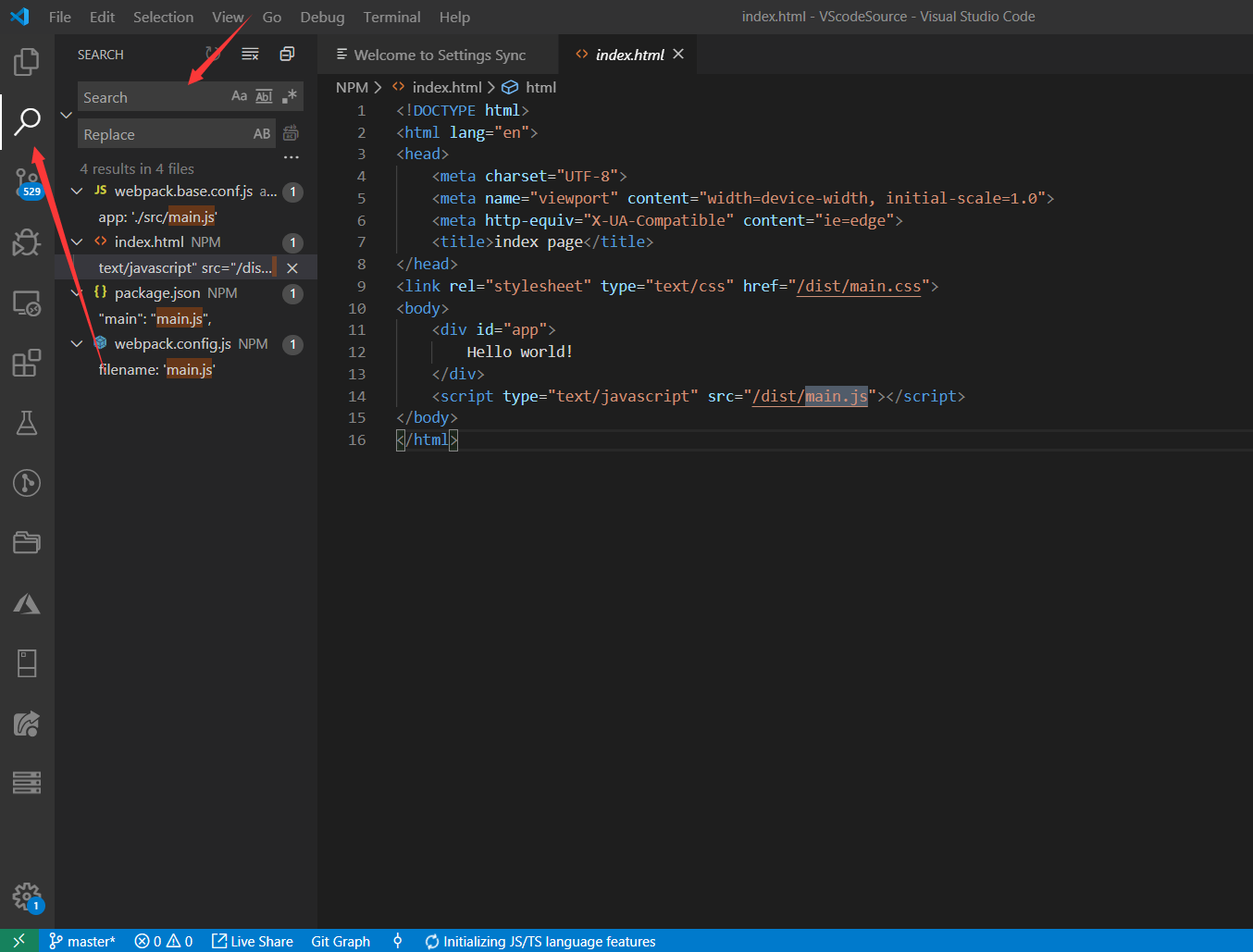Toggle Use Regular Expression in search box
This screenshot has height=952, width=1253.
289,96
